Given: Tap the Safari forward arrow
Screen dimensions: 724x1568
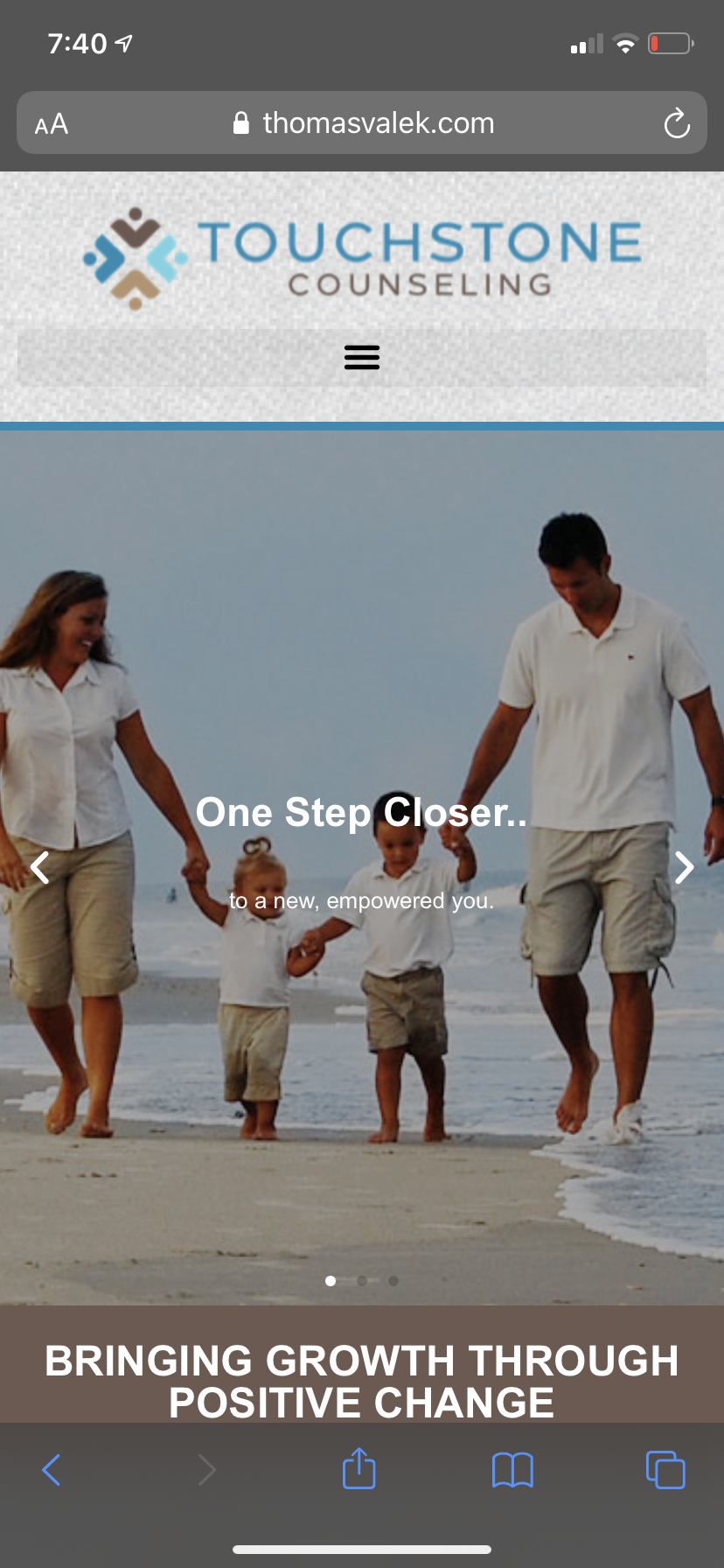Looking at the screenshot, I should (x=206, y=1470).
